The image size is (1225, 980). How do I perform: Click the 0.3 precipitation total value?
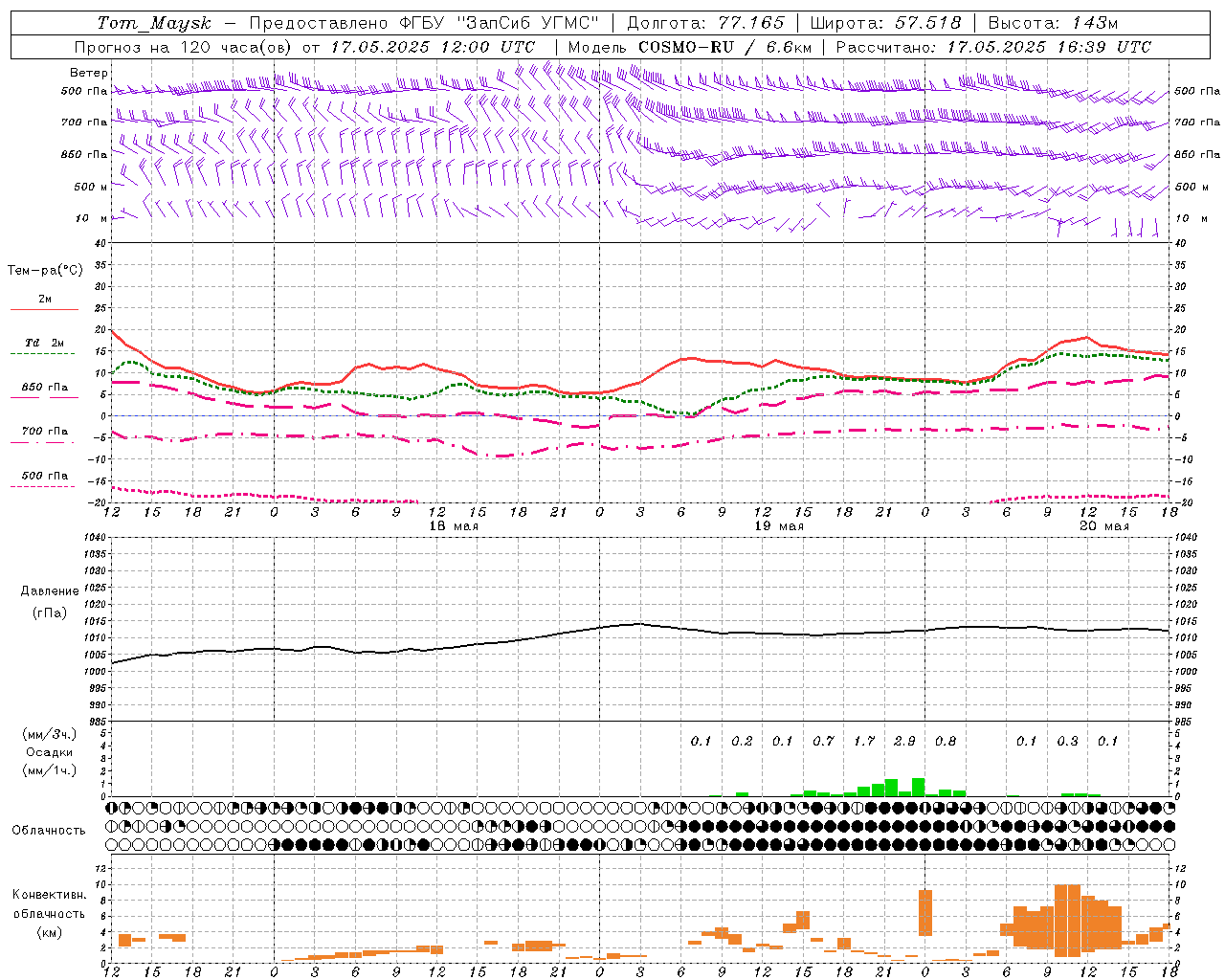(1067, 741)
